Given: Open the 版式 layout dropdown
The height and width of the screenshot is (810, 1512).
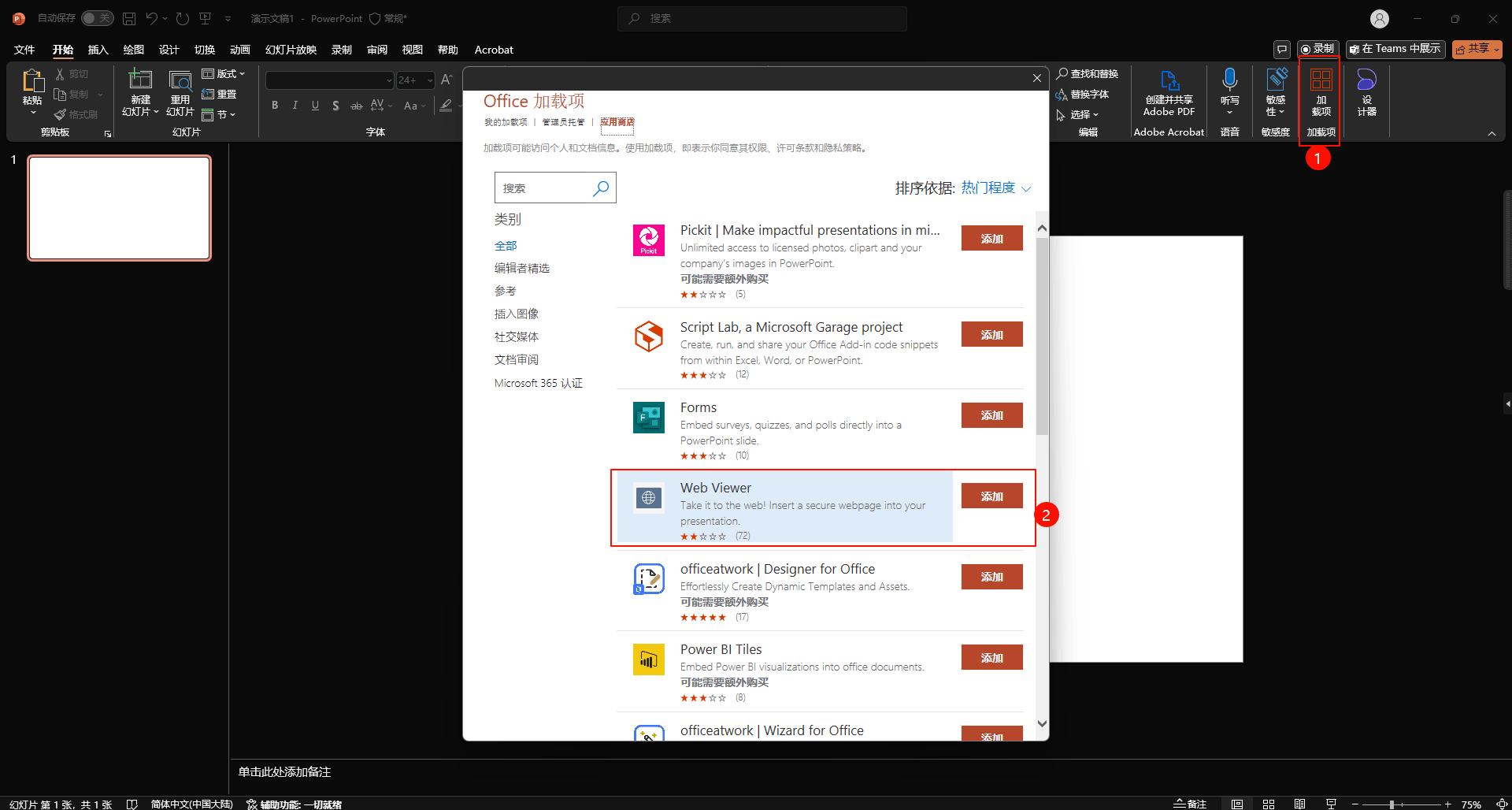Looking at the screenshot, I should click(224, 74).
